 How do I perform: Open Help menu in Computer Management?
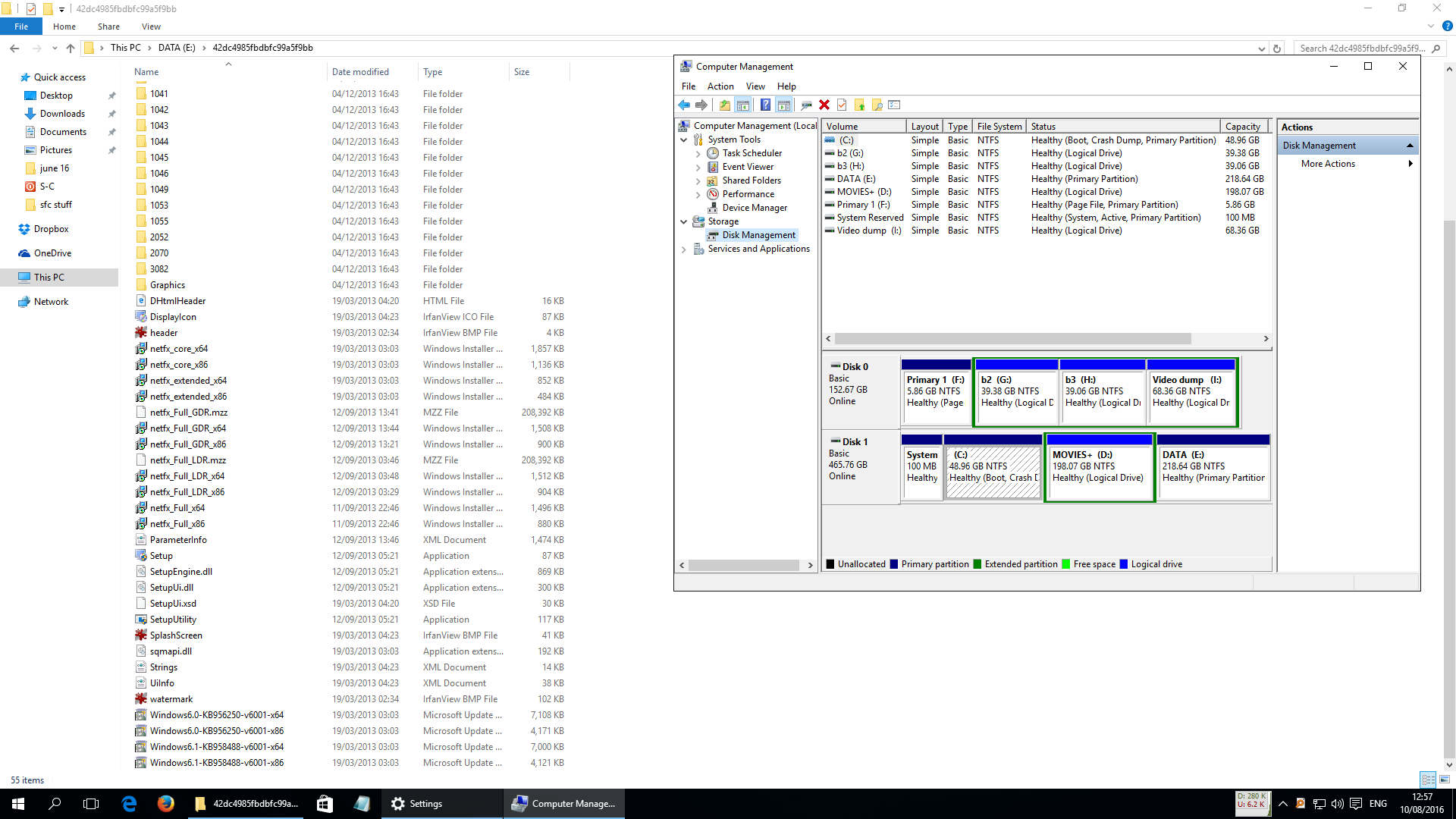click(x=786, y=86)
